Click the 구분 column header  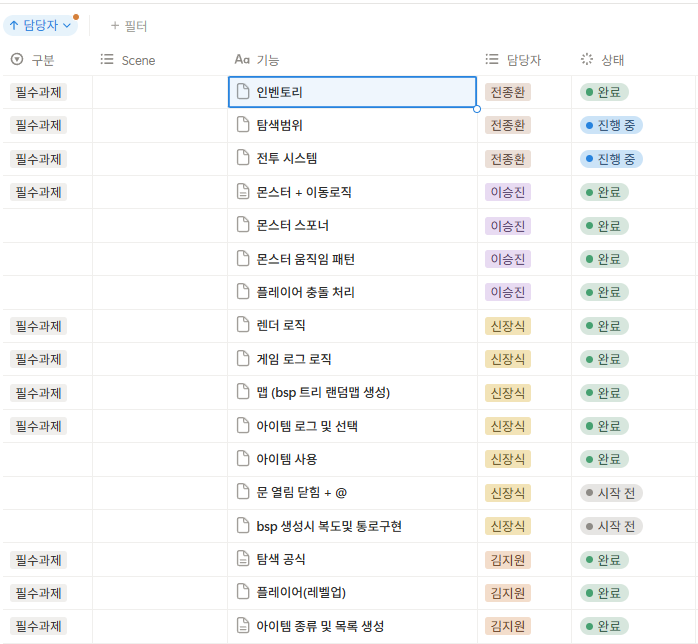(x=32, y=60)
